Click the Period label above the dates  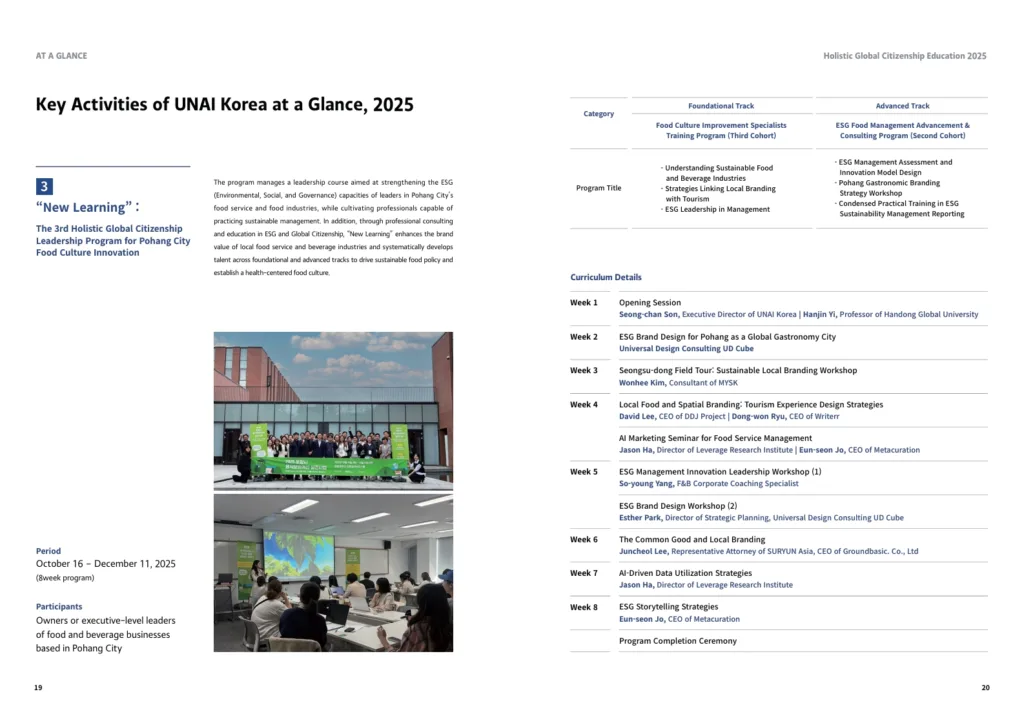tap(48, 551)
